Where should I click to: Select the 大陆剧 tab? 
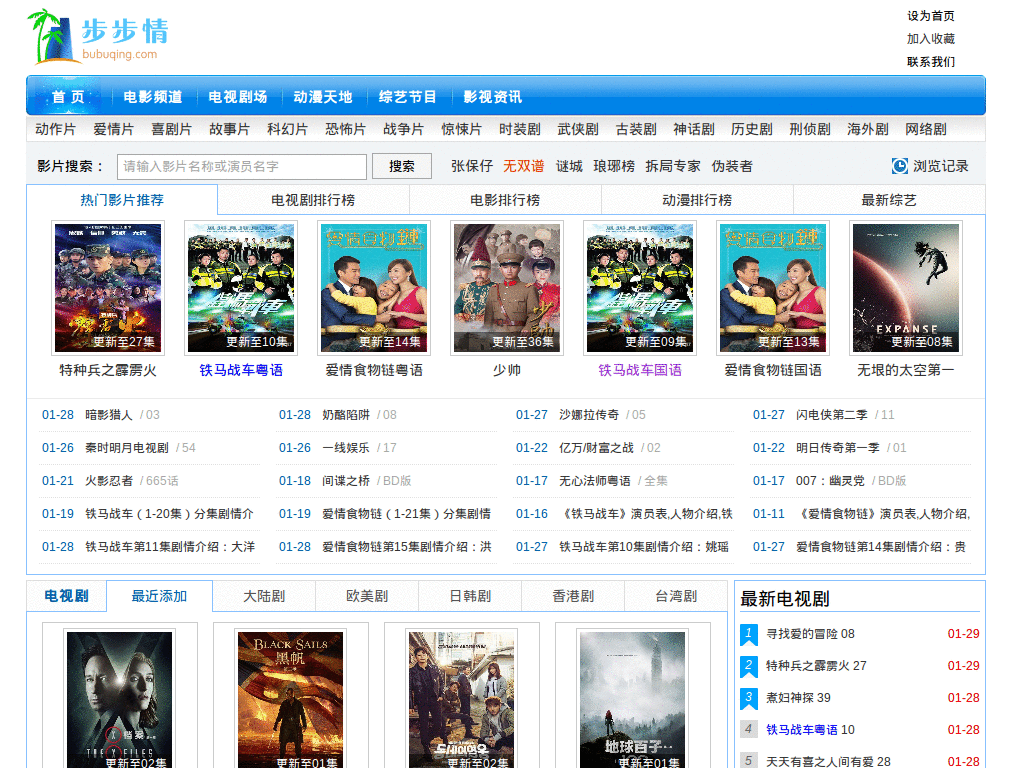coord(264,596)
